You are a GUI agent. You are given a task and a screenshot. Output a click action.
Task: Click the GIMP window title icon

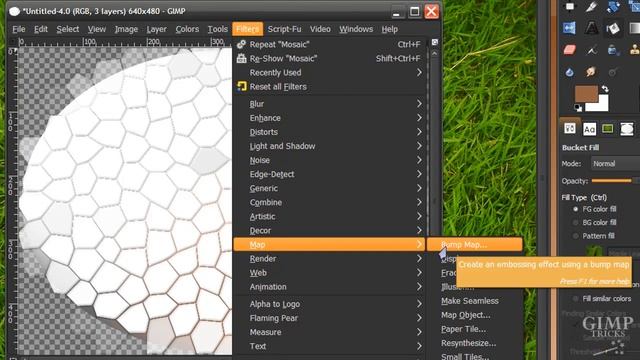pyautogui.click(x=14, y=11)
